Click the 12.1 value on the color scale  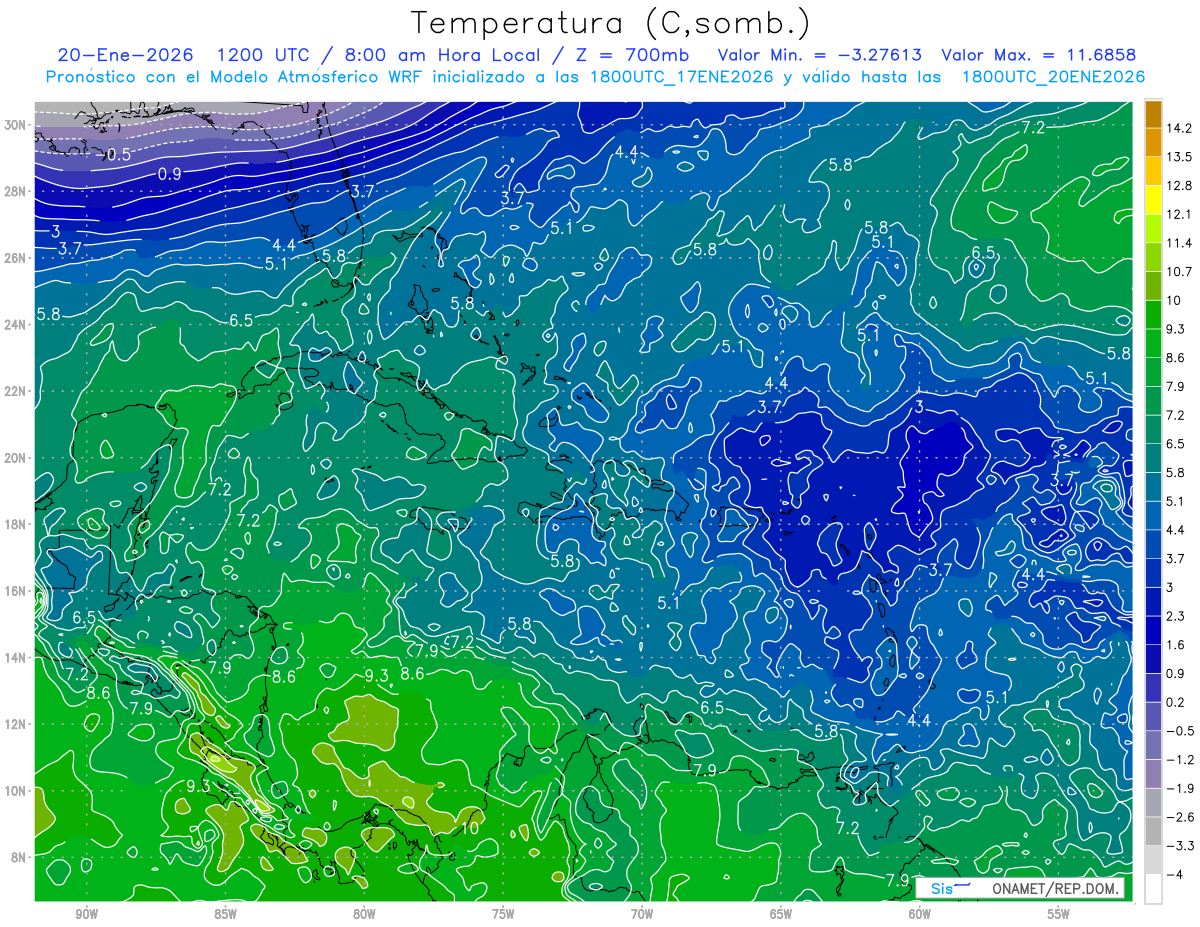coord(1179,214)
